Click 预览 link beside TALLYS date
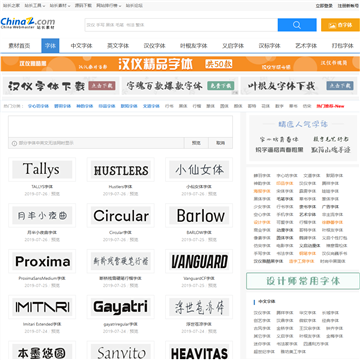The width and height of the screenshot is (360, 360). 55,194
